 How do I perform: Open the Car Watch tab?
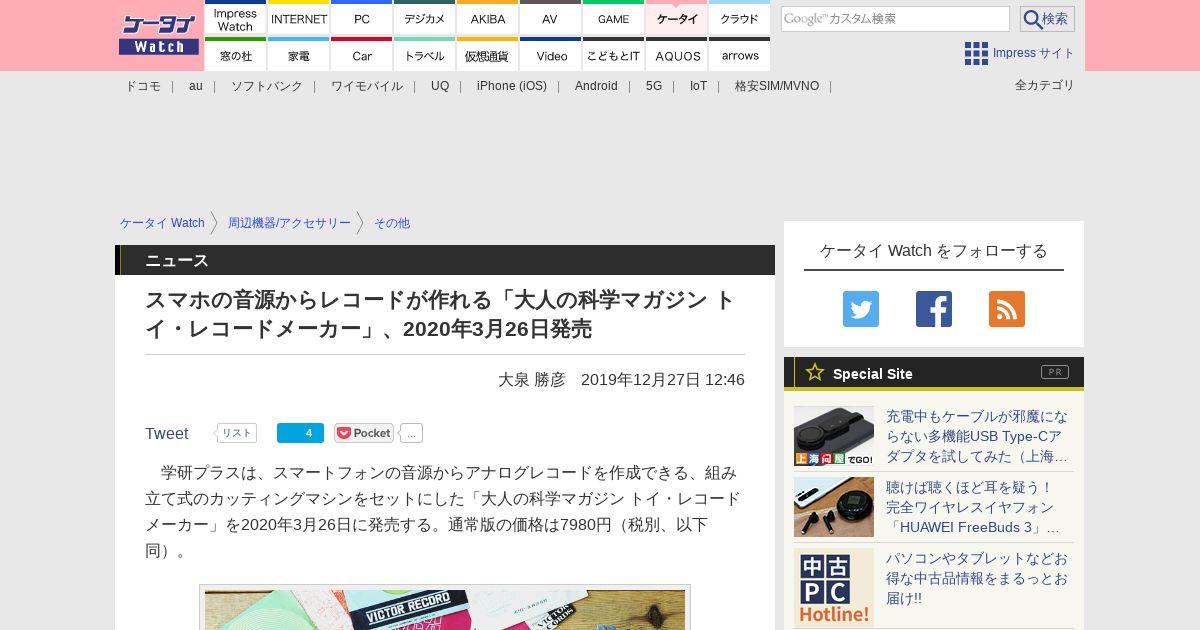click(362, 54)
